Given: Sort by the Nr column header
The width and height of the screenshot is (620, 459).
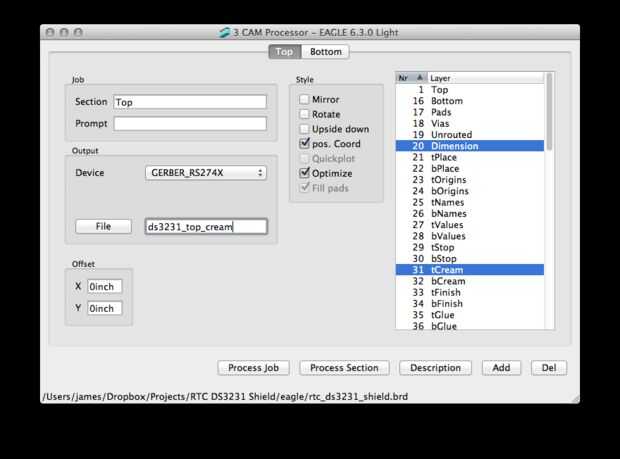Looking at the screenshot, I should (x=411, y=78).
